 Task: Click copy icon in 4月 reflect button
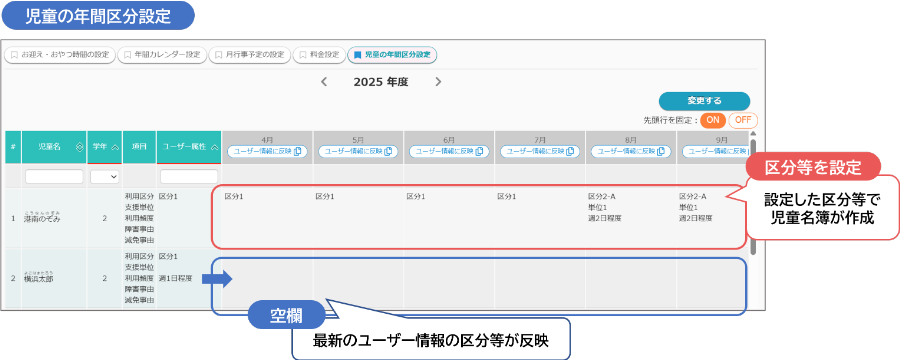[x=297, y=152]
